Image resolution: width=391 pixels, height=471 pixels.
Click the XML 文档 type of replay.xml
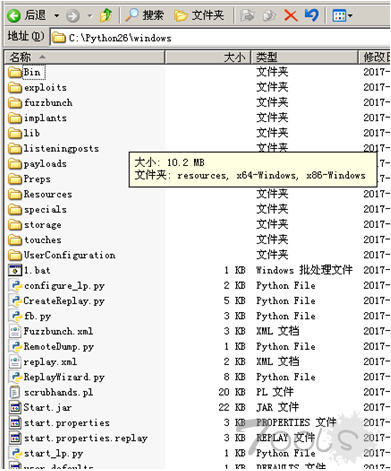(277, 362)
